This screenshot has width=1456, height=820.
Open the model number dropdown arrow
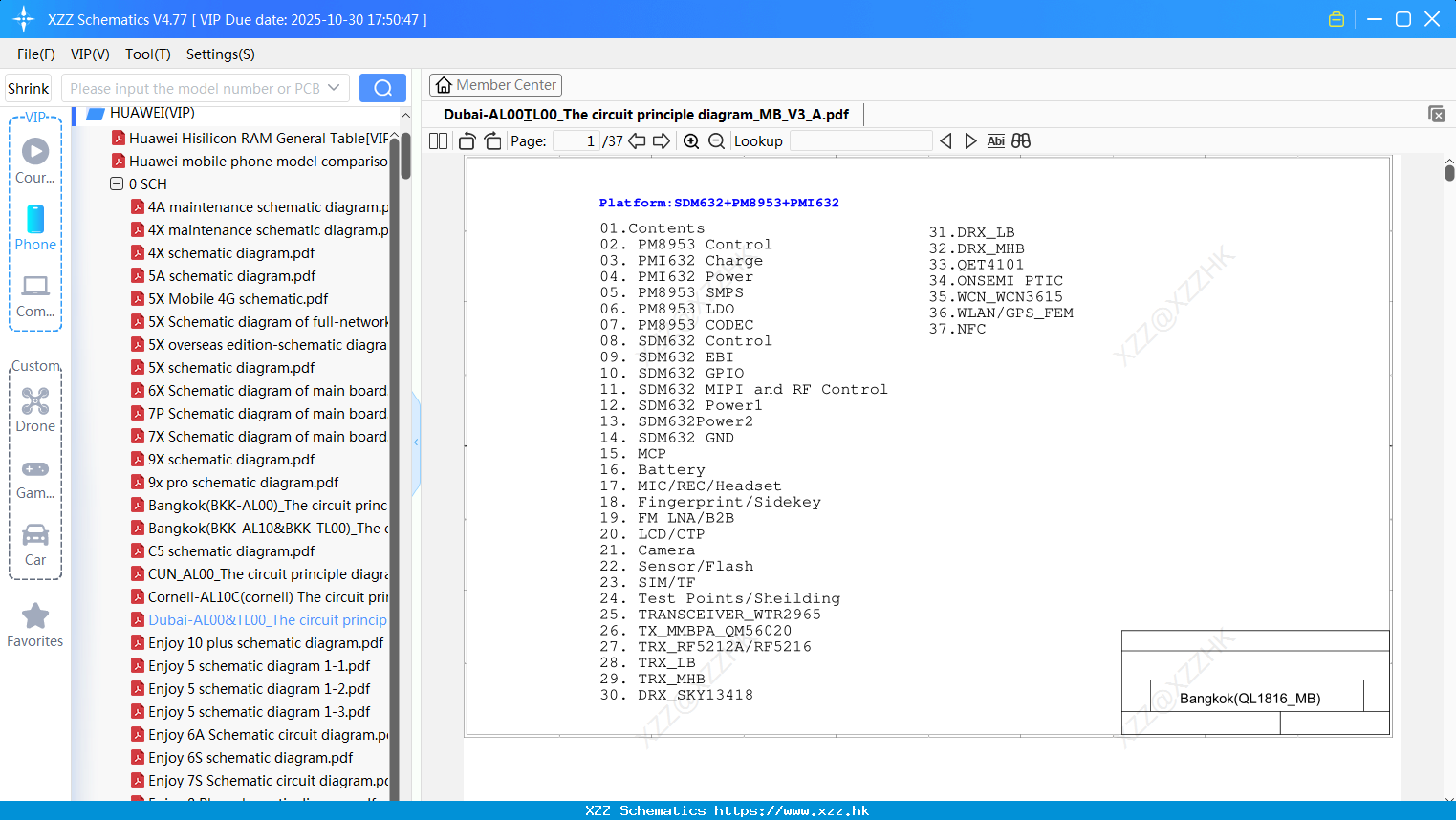coord(334,88)
